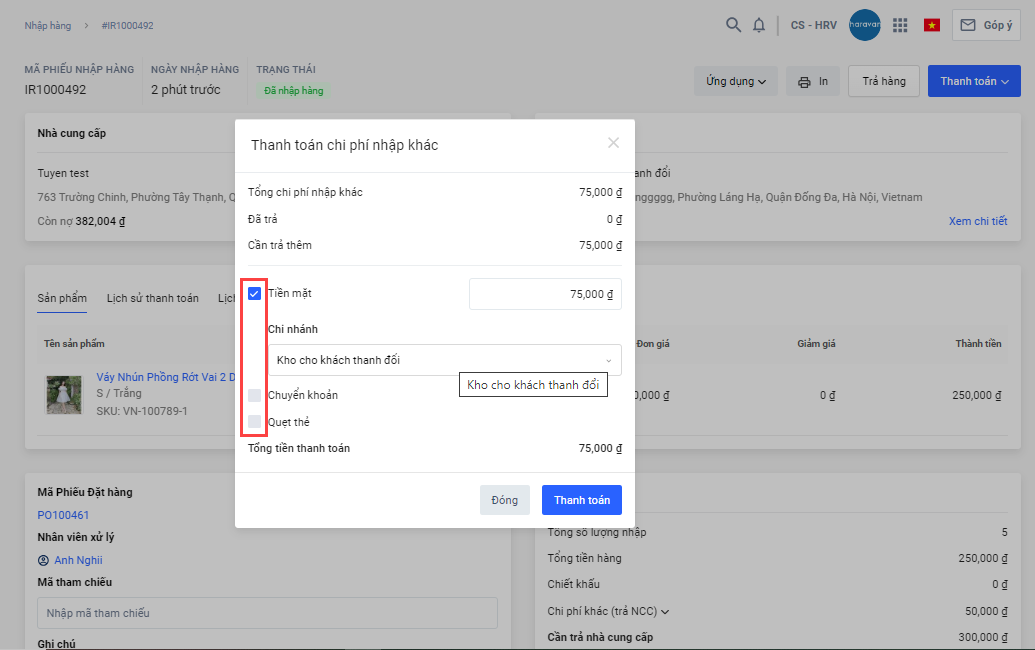Uncheck the Tiền mặt checkbox
The image size is (1035, 650).
pos(254,293)
